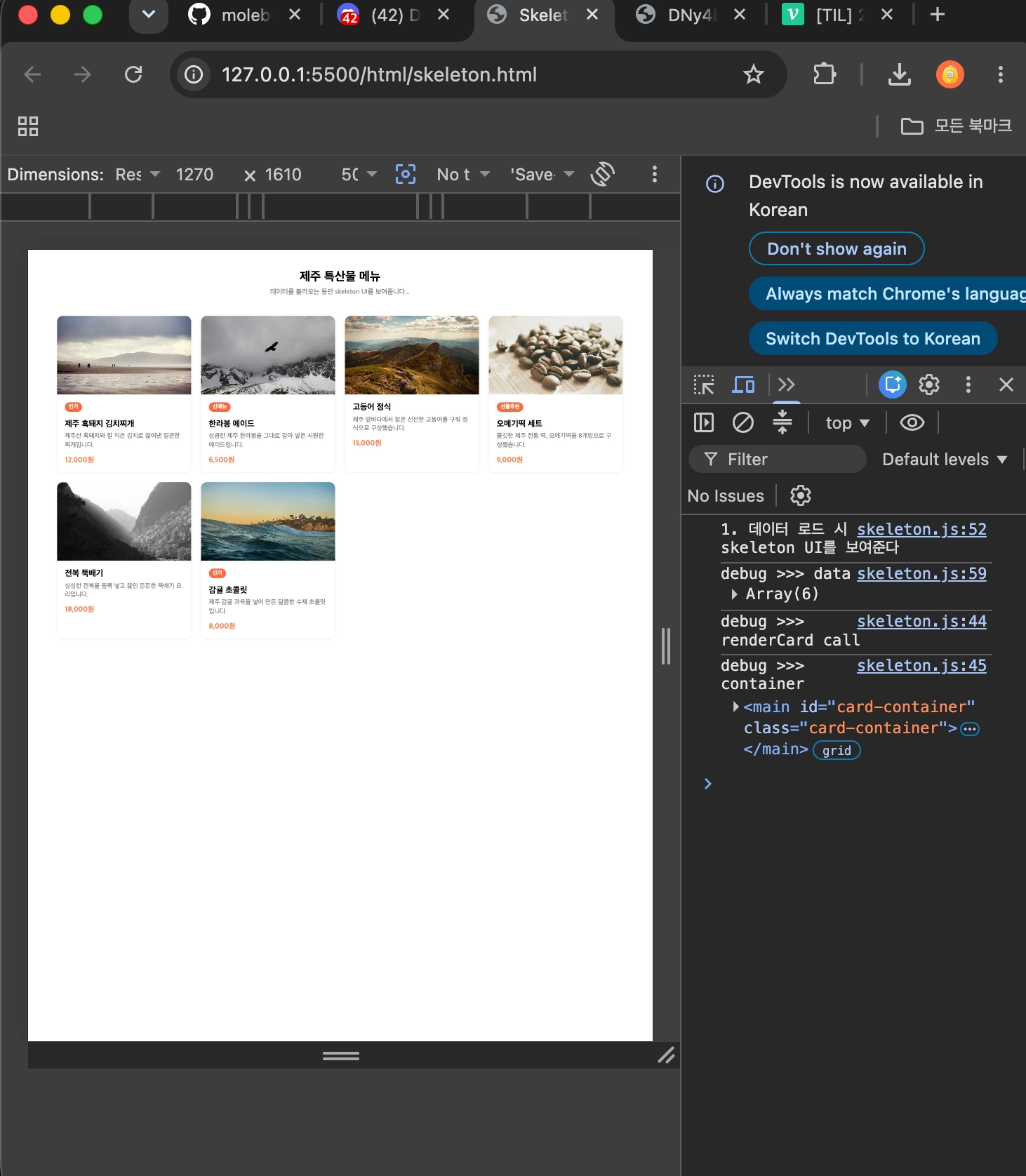Open the Dimensions Responsive dropdown
This screenshot has width=1026, height=1176.
[138, 175]
